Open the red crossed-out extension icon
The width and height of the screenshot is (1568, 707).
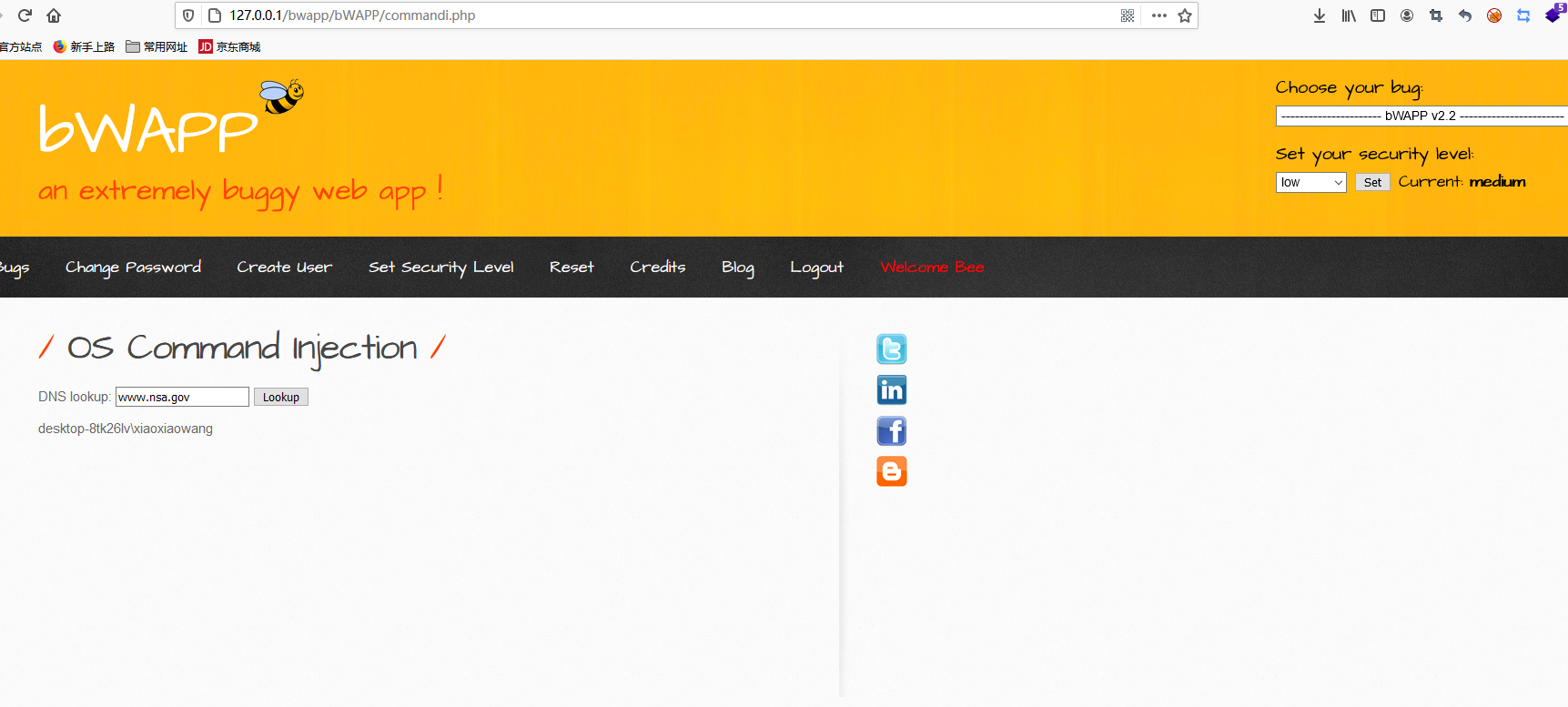(x=1494, y=15)
